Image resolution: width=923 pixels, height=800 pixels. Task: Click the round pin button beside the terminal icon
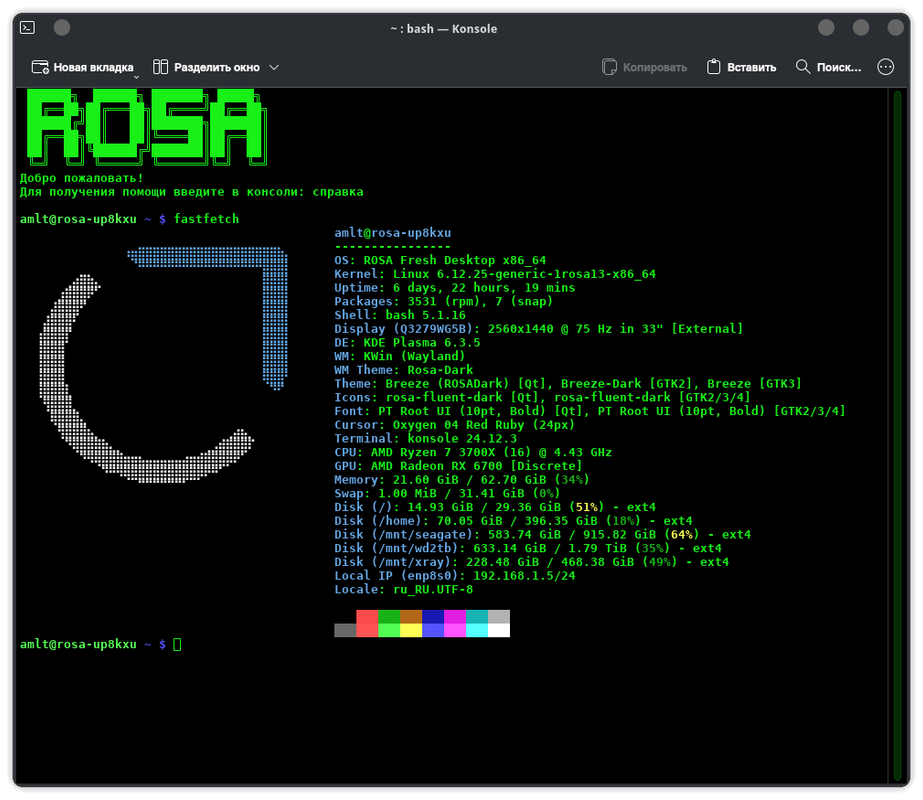point(62,28)
